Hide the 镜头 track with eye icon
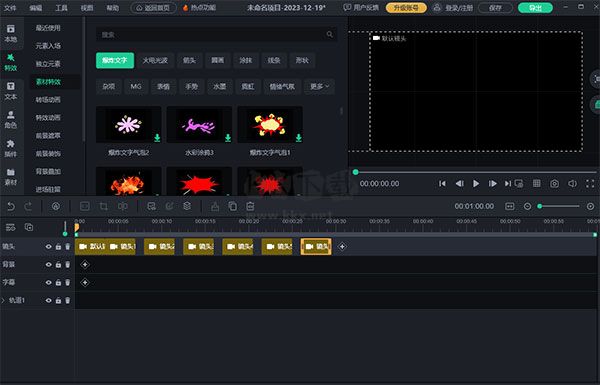The width and height of the screenshot is (600, 385). (x=48, y=247)
